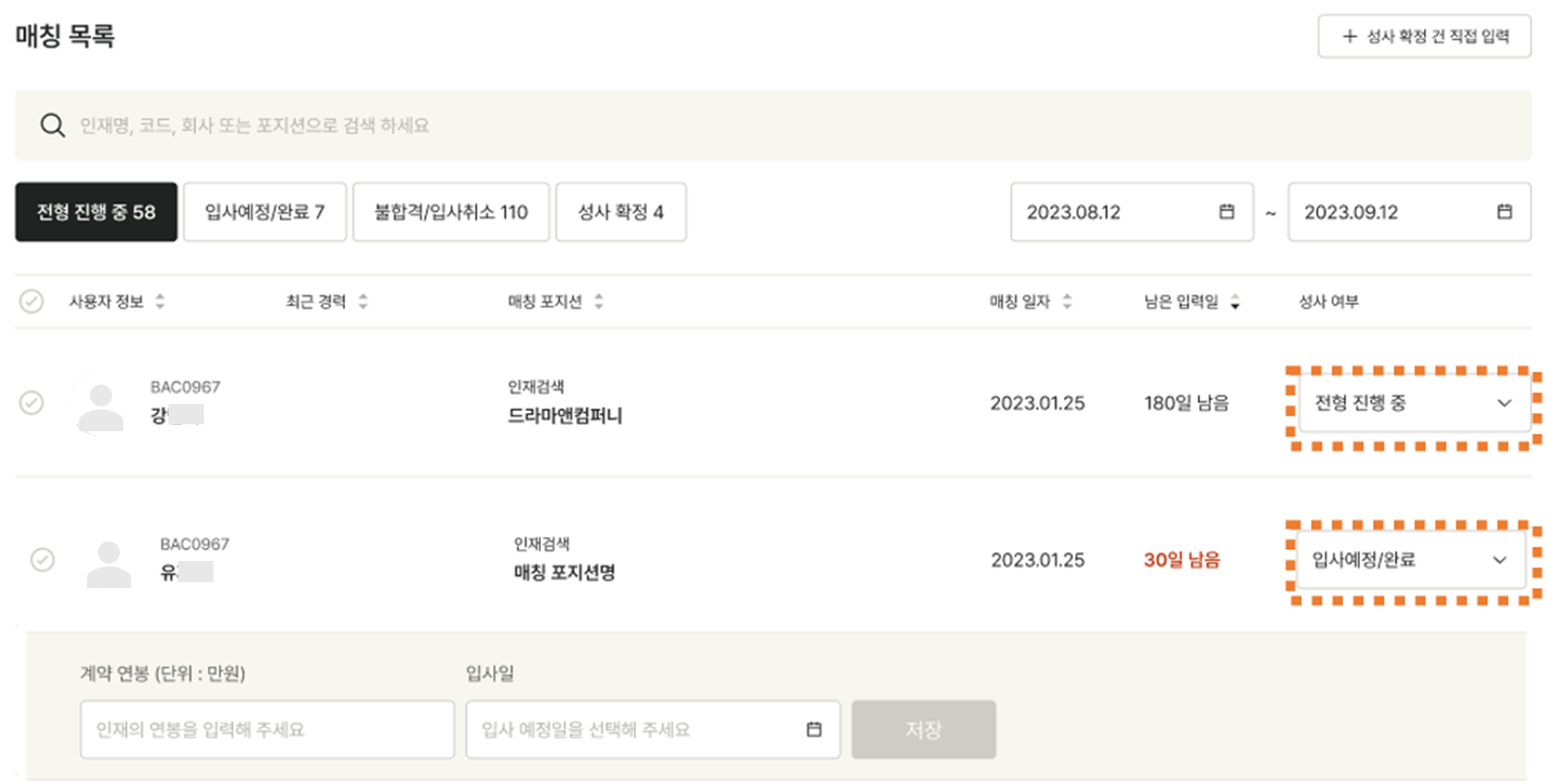The height and width of the screenshot is (784, 1558).
Task: Open calendar icon in 입사일 field
Action: 813,729
